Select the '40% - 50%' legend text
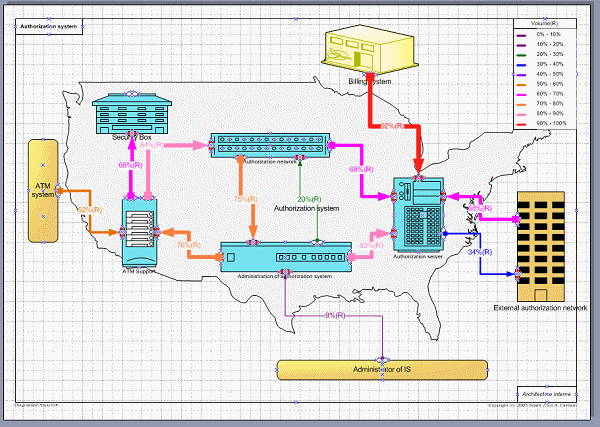The height and width of the screenshot is (427, 600). coord(550,74)
